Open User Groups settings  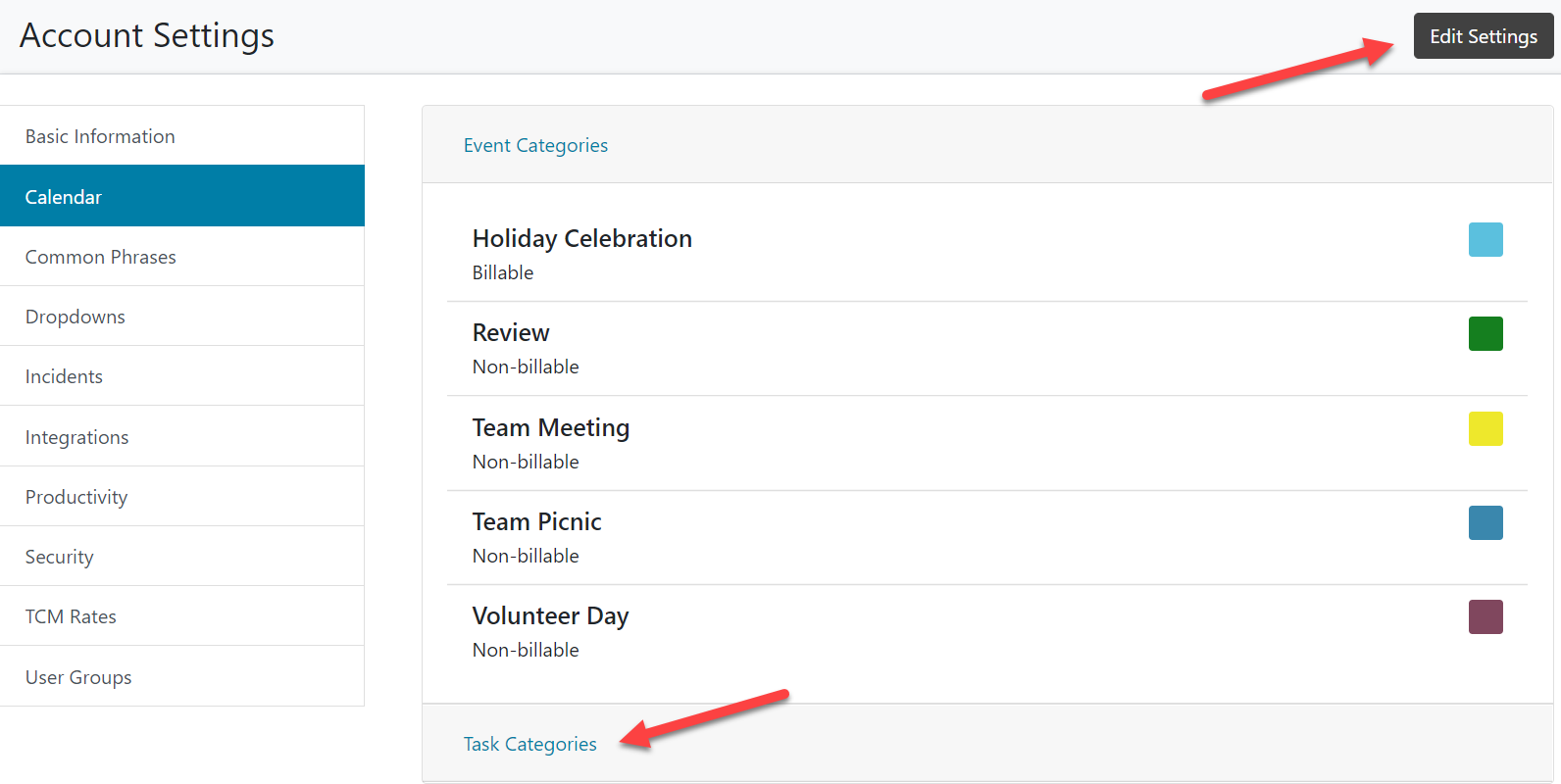(78, 677)
